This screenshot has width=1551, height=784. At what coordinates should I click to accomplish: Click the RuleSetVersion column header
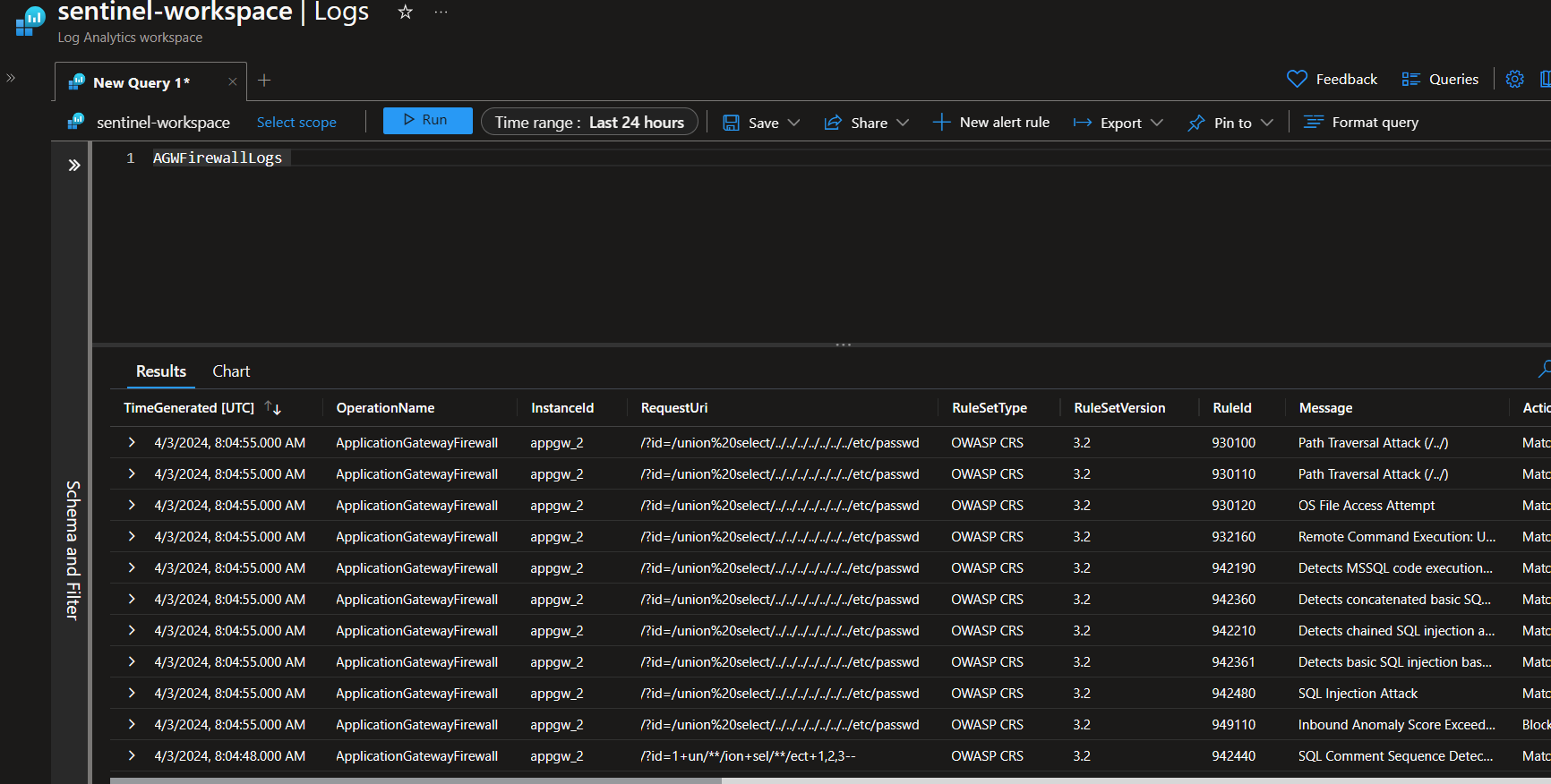pos(1119,407)
